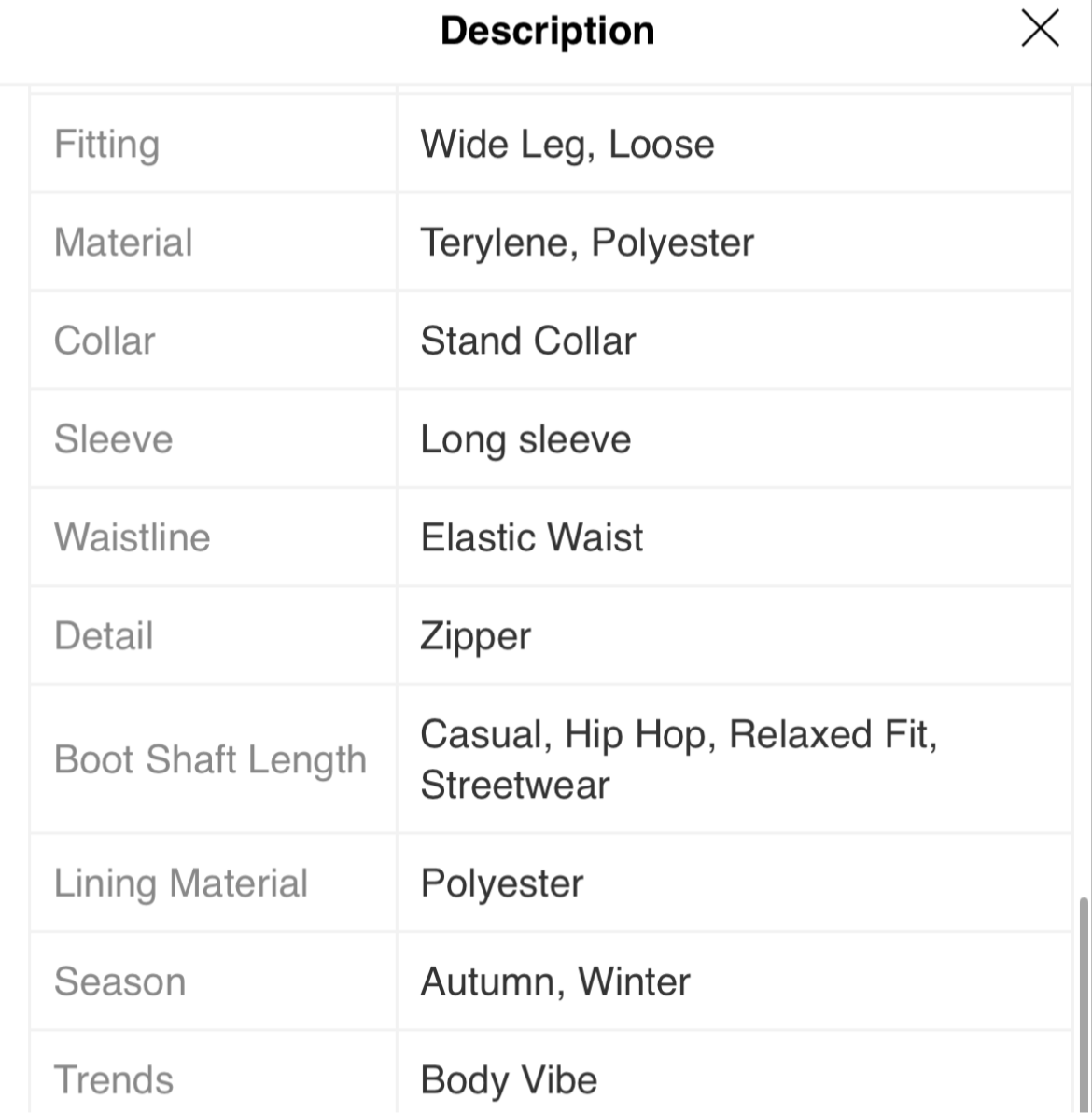Click the Waistline label
The height and width of the screenshot is (1113, 1092).
click(132, 536)
